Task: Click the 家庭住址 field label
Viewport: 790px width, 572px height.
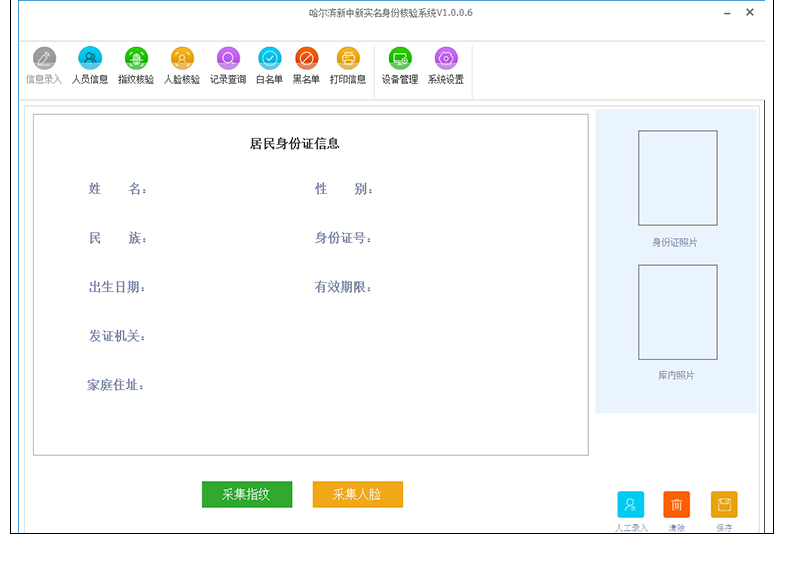Action: (116, 385)
